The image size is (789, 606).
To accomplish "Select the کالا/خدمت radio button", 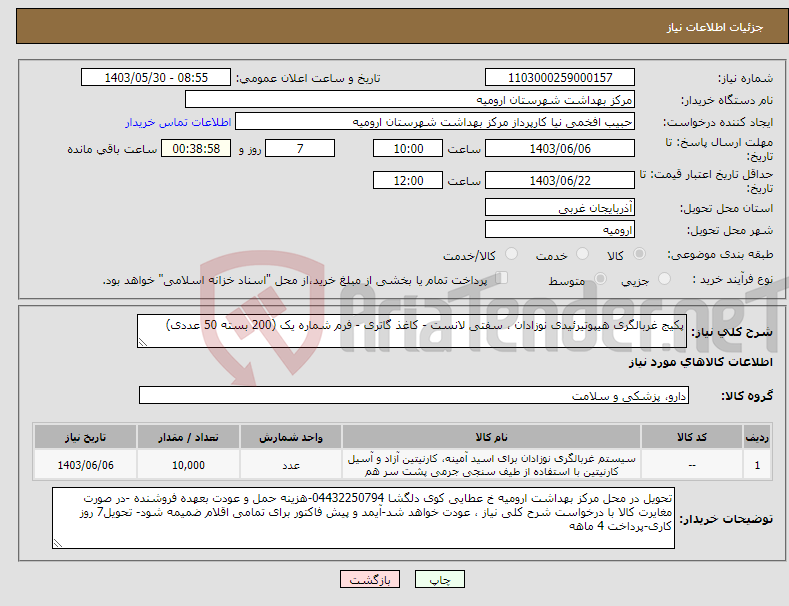I will click(x=511, y=254).
